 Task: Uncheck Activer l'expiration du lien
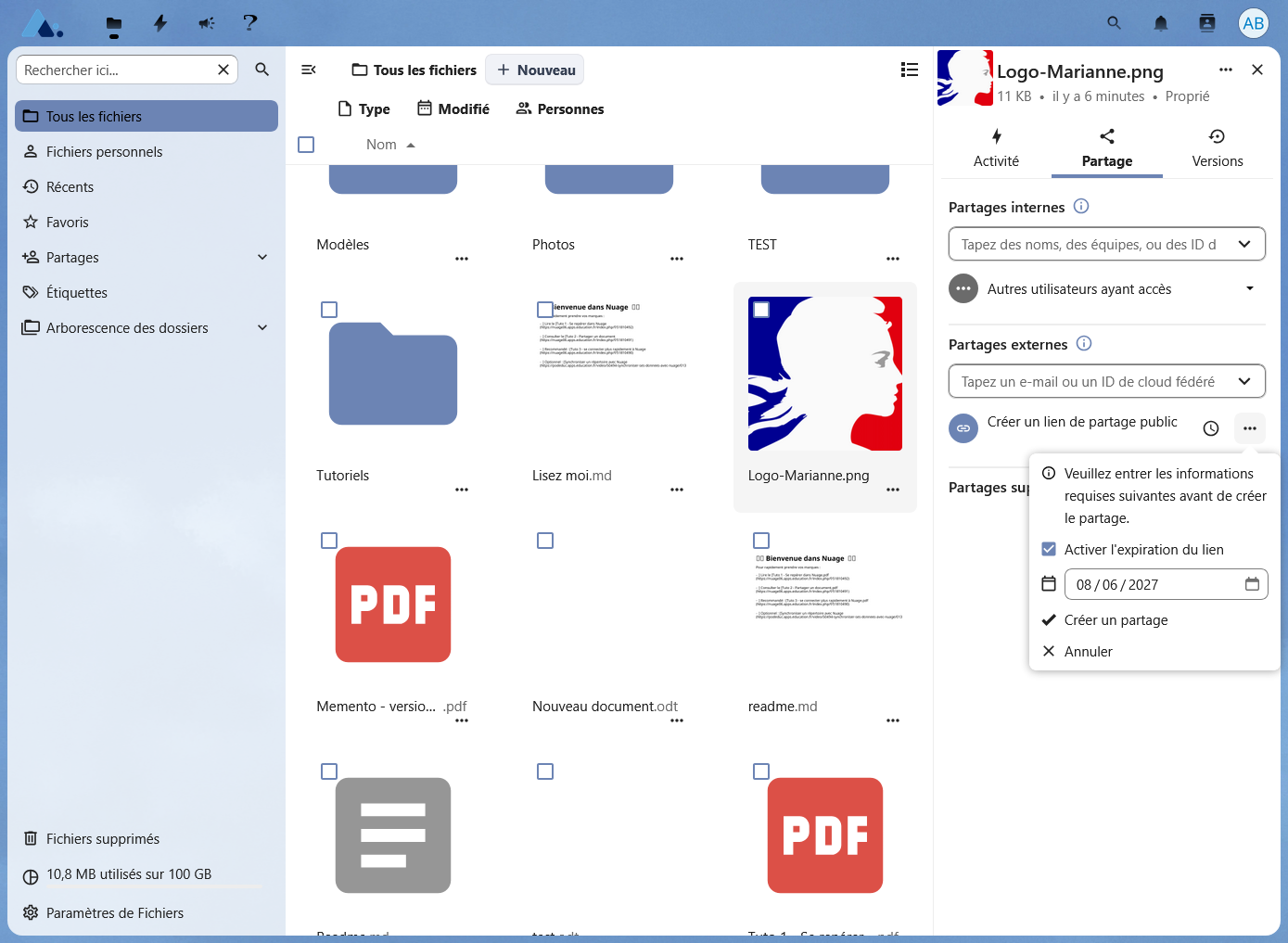pos(1049,549)
